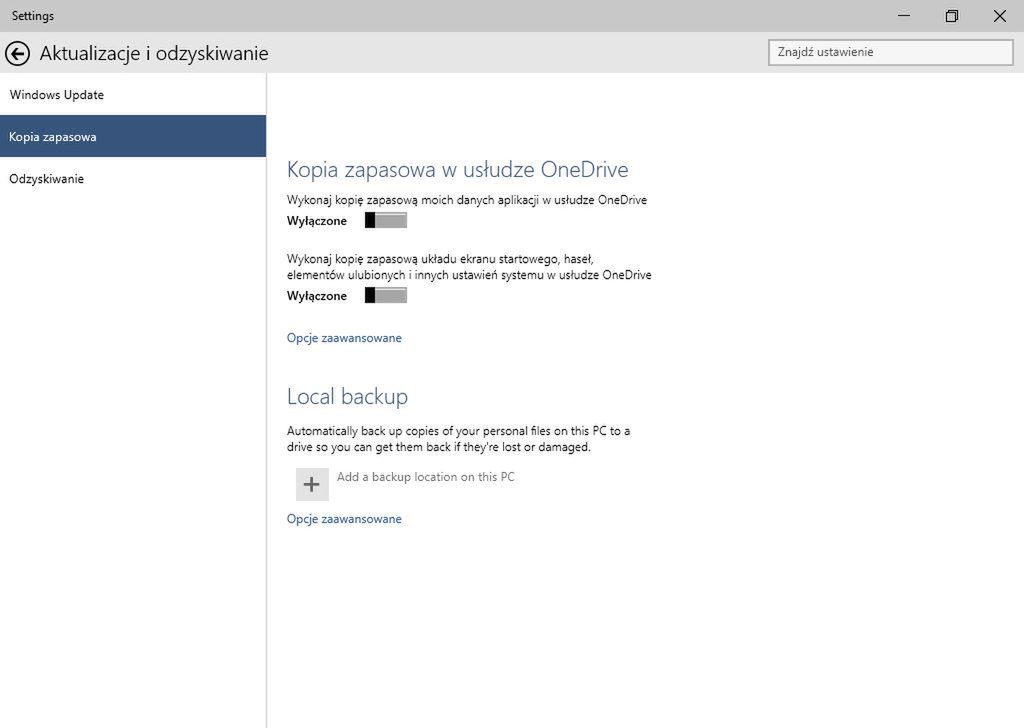
Task: Minimize the Settings window
Action: point(904,16)
